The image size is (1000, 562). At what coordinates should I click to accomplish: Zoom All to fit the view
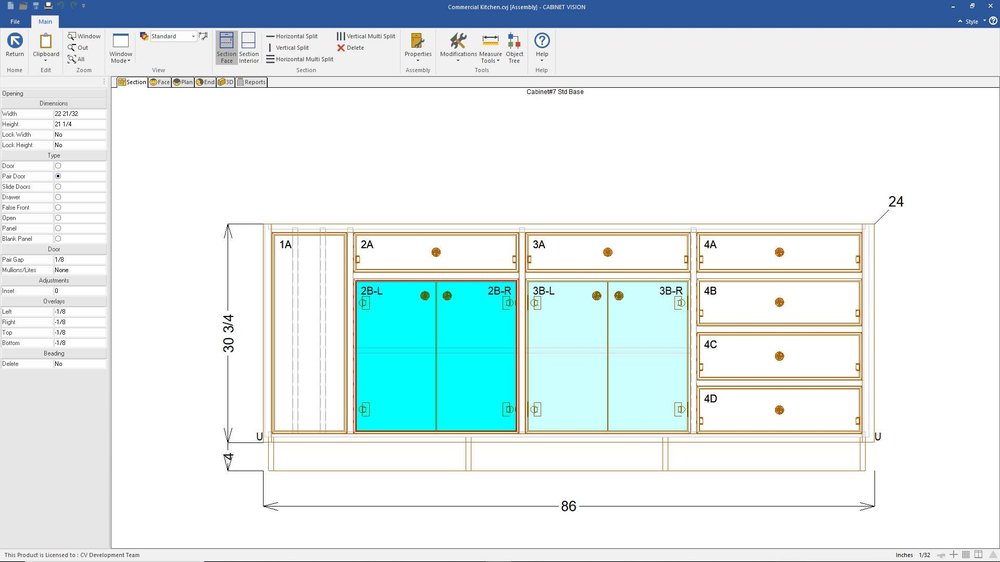pos(77,59)
